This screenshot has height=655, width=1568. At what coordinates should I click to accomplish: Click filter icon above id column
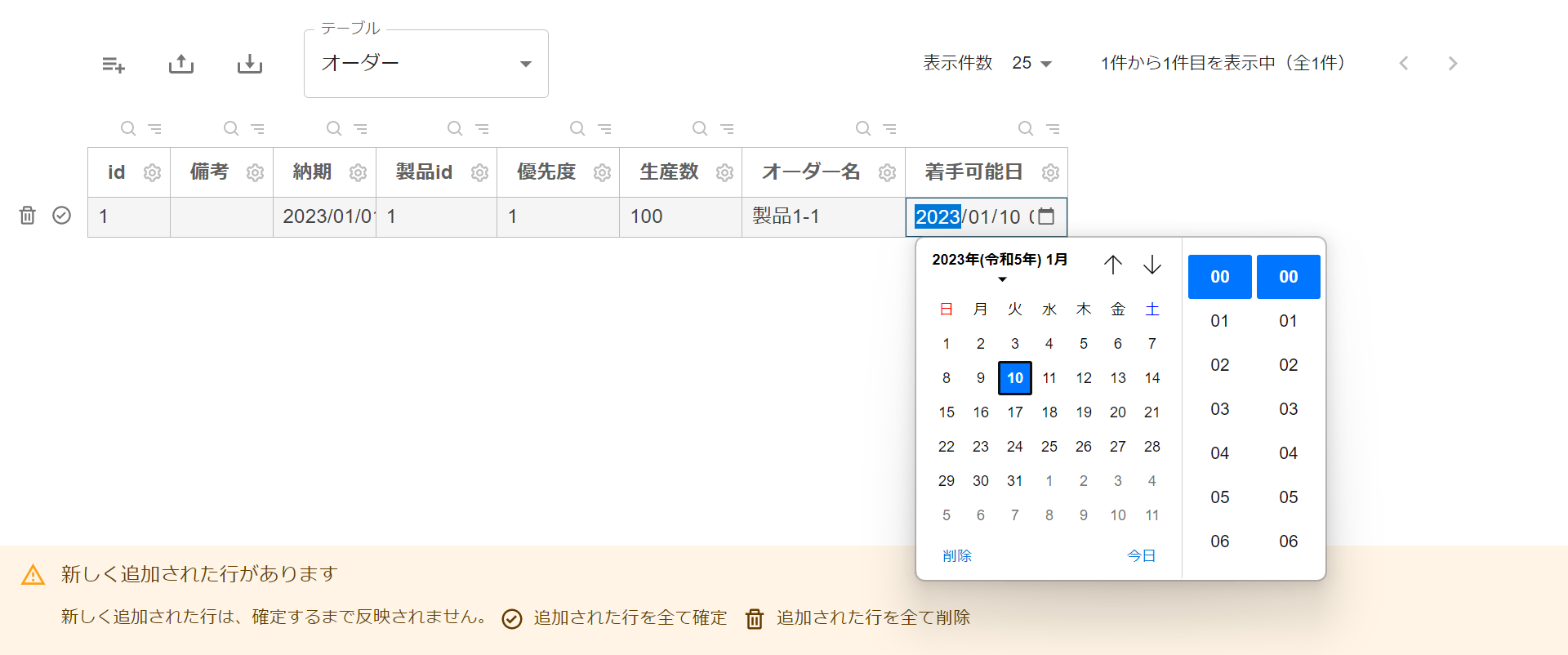click(154, 128)
